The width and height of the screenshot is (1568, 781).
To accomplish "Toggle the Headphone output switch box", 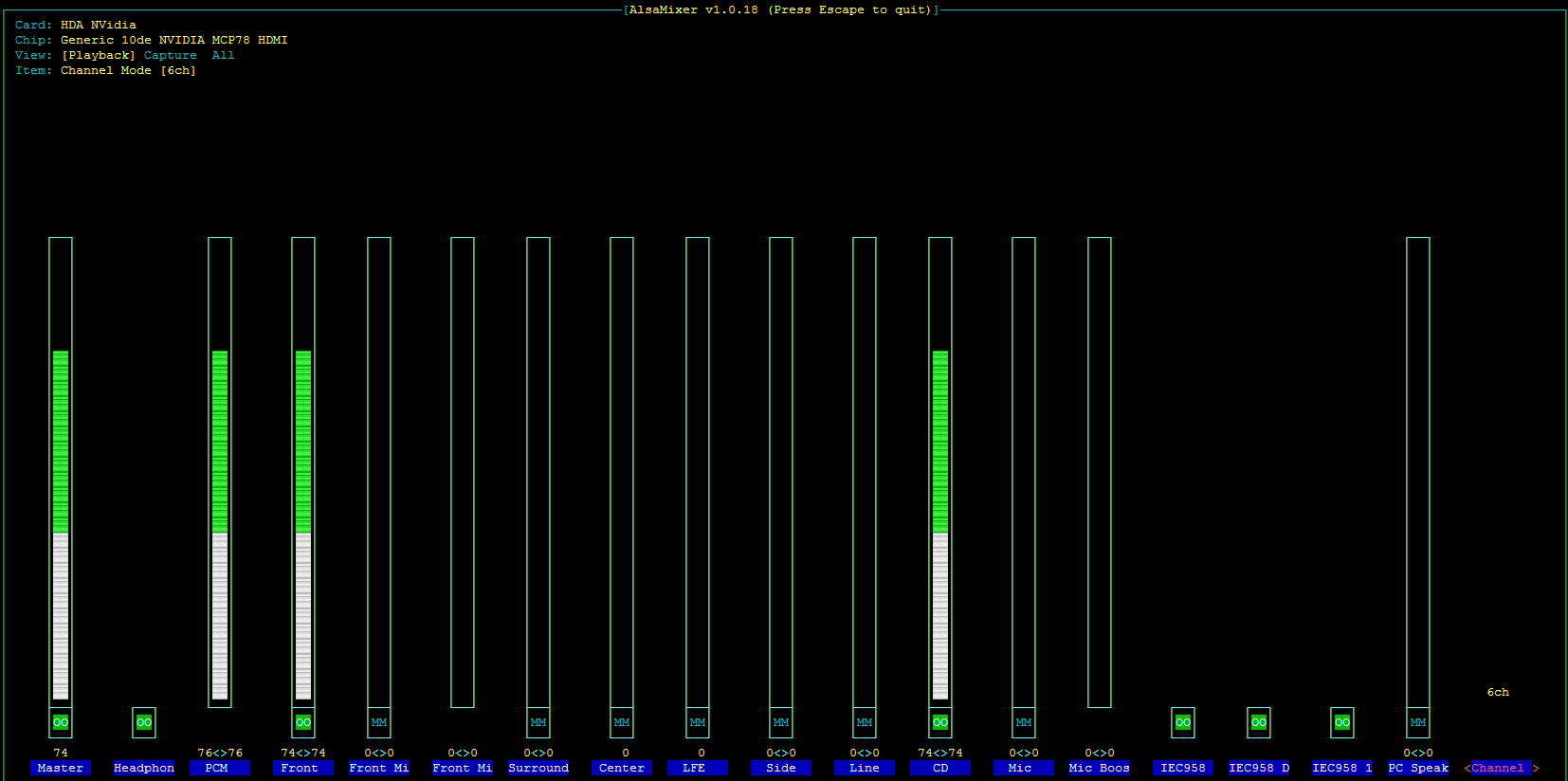I will pyautogui.click(x=144, y=722).
